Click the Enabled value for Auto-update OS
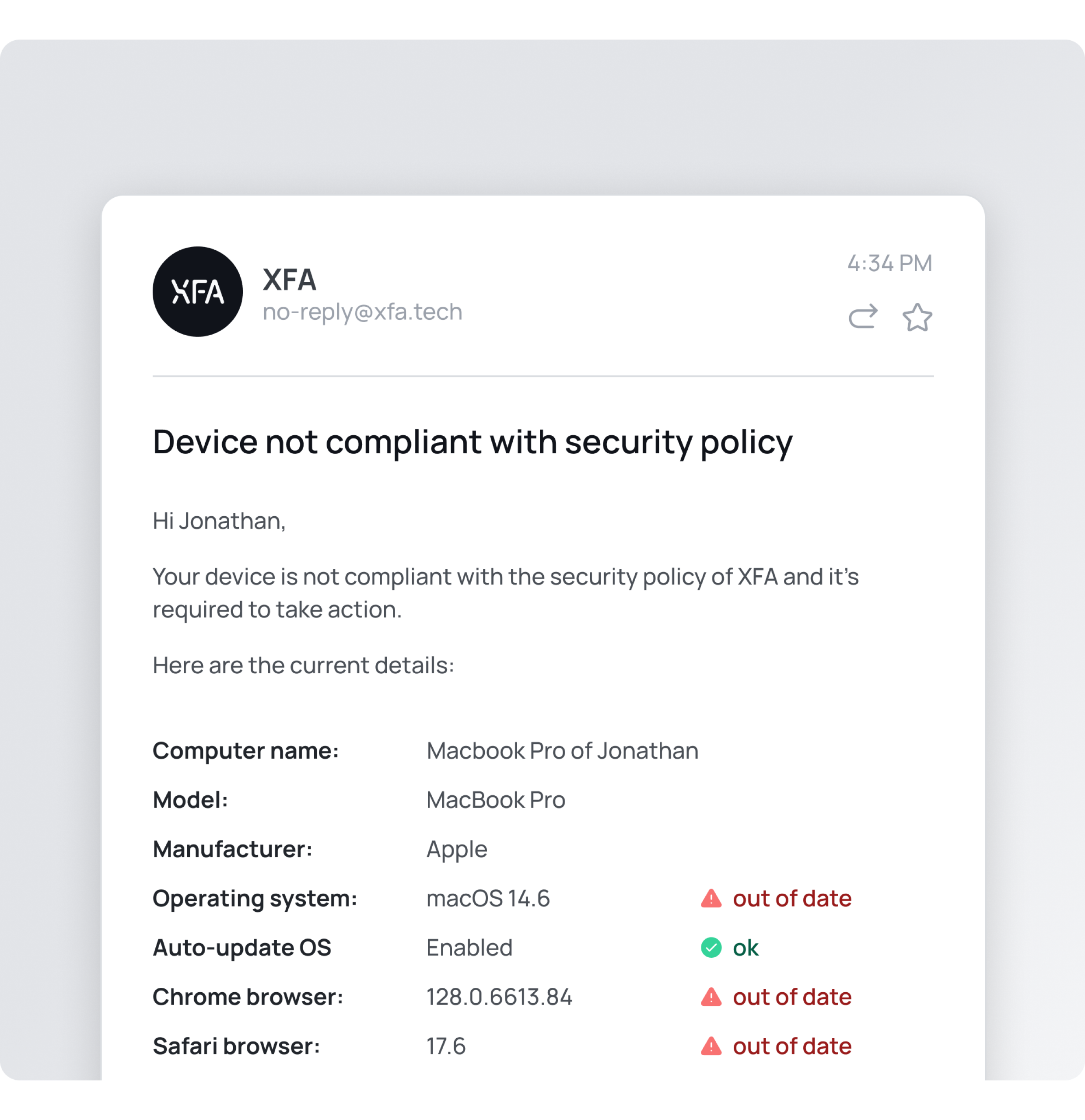Image resolution: width=1085 pixels, height=1120 pixels. click(x=469, y=948)
